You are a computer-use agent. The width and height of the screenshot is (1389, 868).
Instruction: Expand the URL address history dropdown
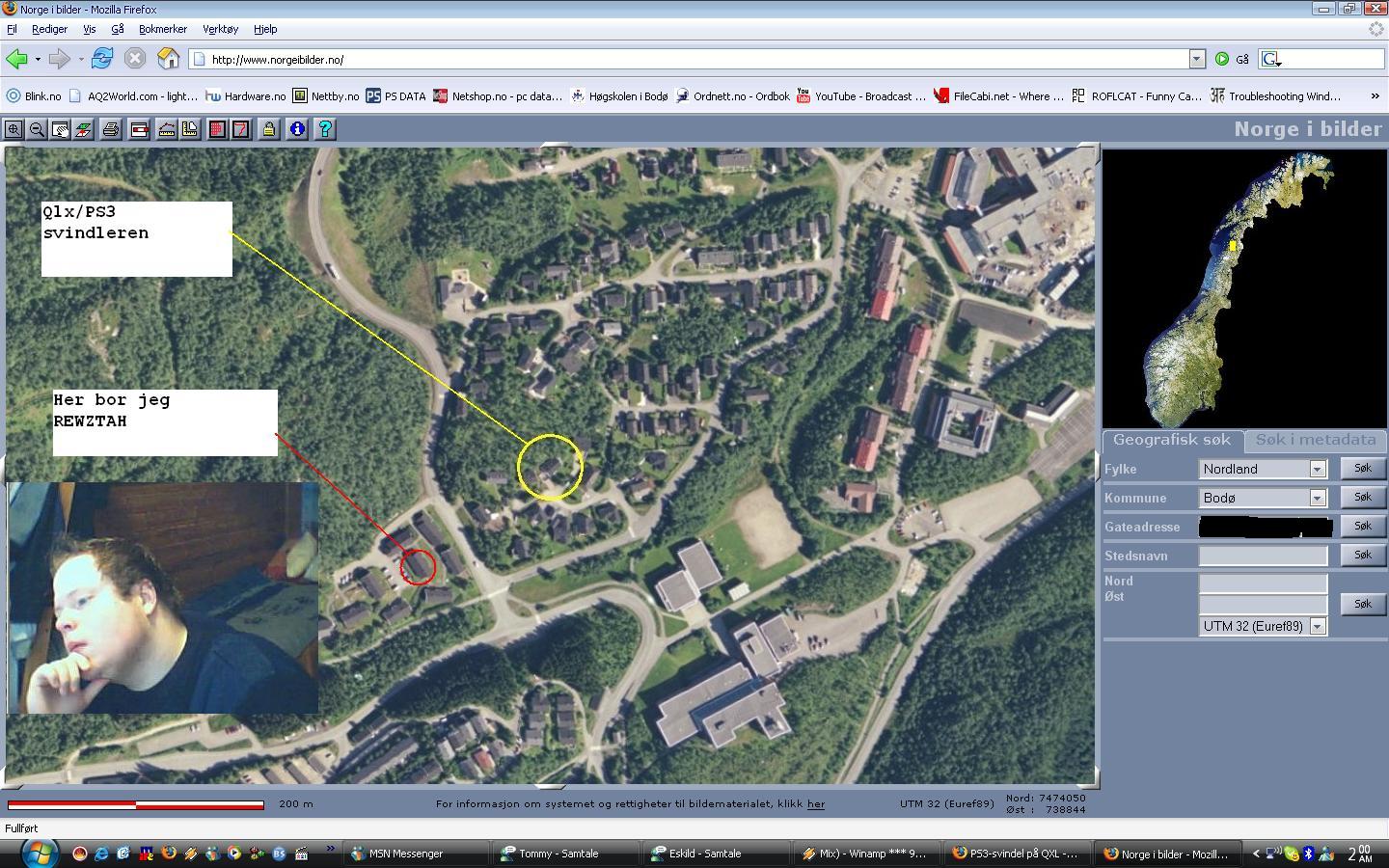tap(1197, 59)
